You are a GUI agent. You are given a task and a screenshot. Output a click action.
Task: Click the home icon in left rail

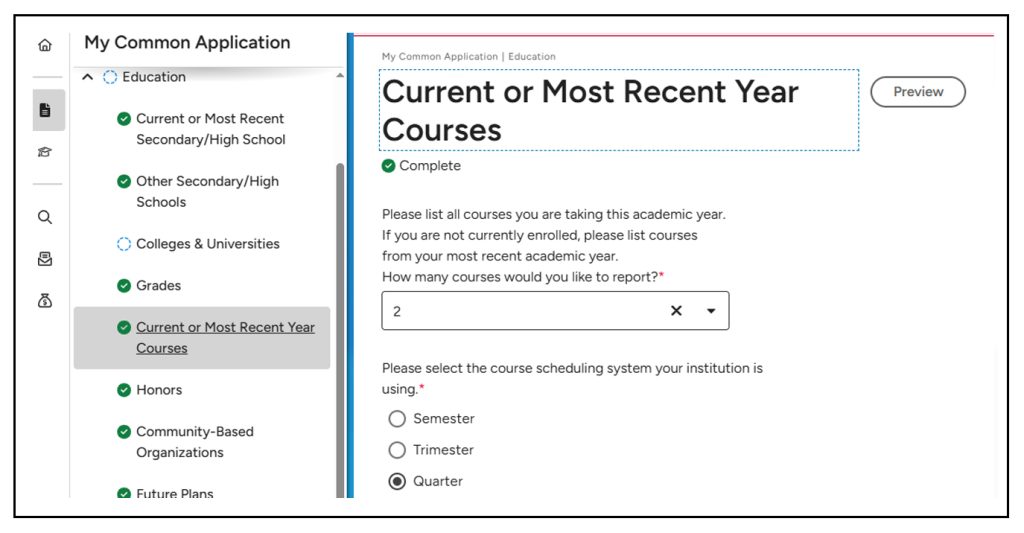44,46
